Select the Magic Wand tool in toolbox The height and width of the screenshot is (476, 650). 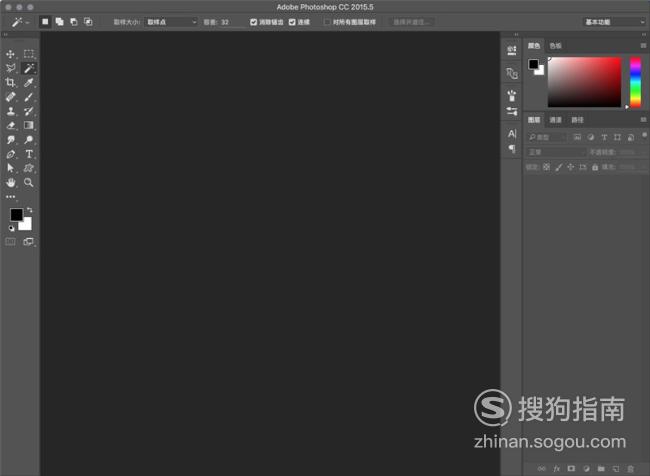click(29, 68)
